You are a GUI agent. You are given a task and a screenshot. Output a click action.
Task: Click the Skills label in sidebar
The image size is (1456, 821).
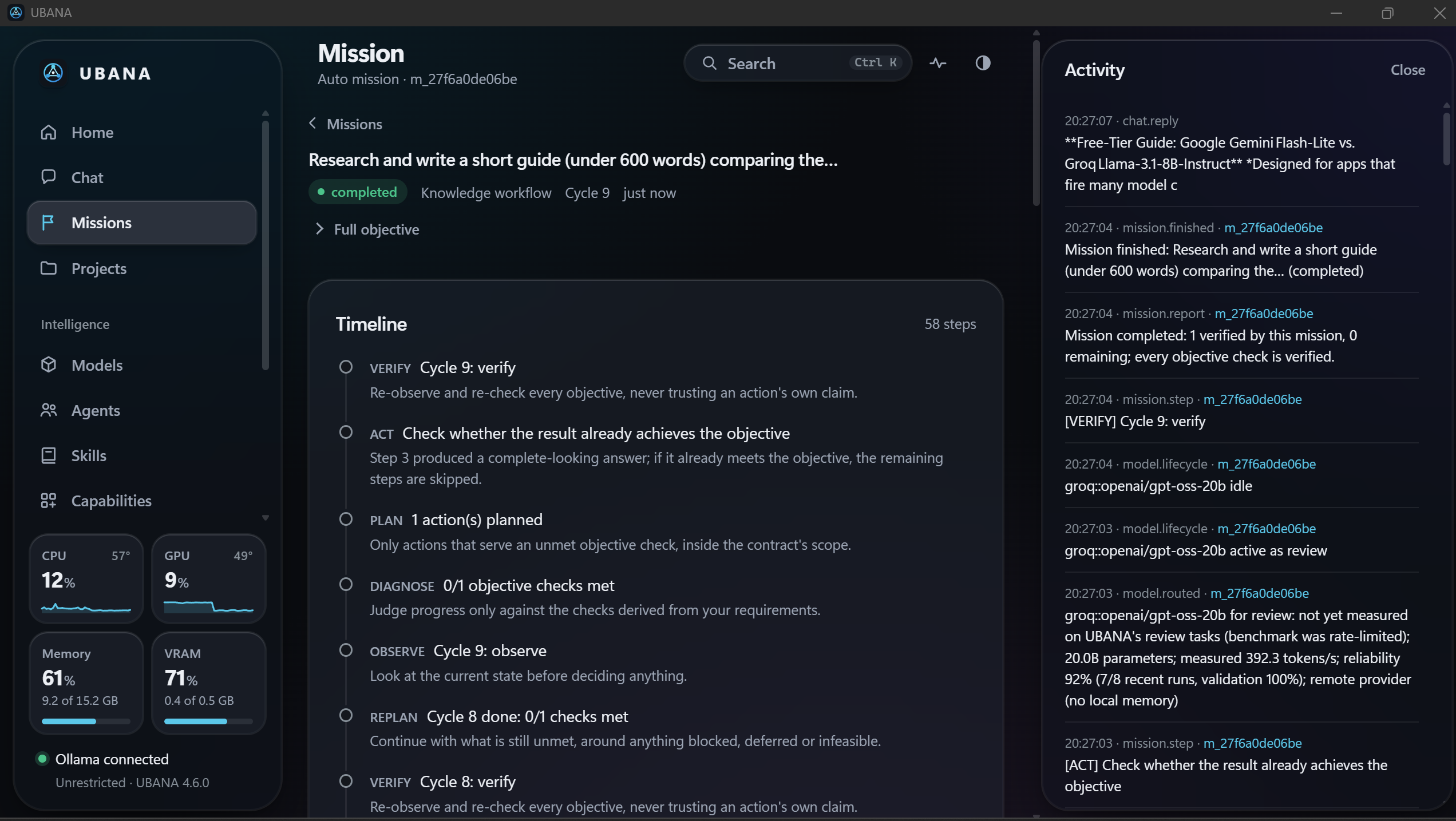[89, 455]
